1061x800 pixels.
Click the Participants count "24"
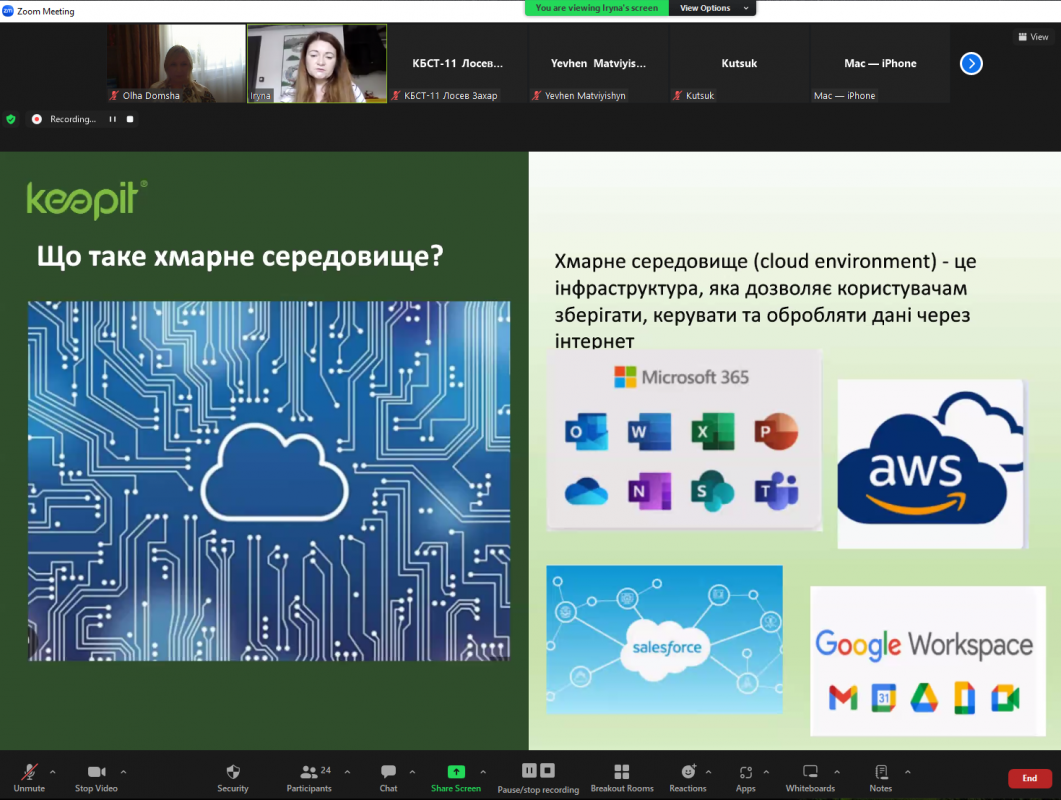pyautogui.click(x=325, y=770)
